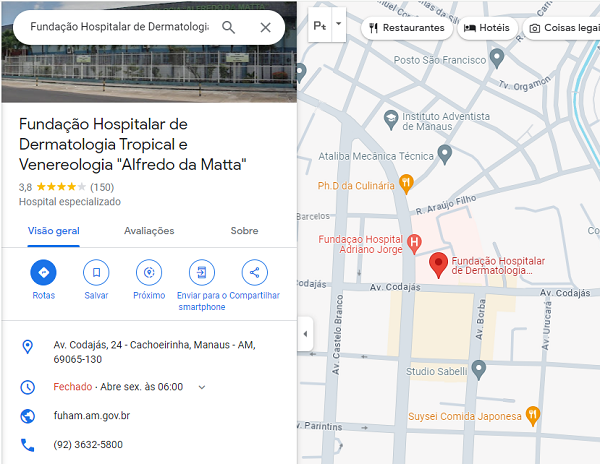Screen dimensions: 600x464
Task: Click the globe website icon
Action: [x=28, y=416]
